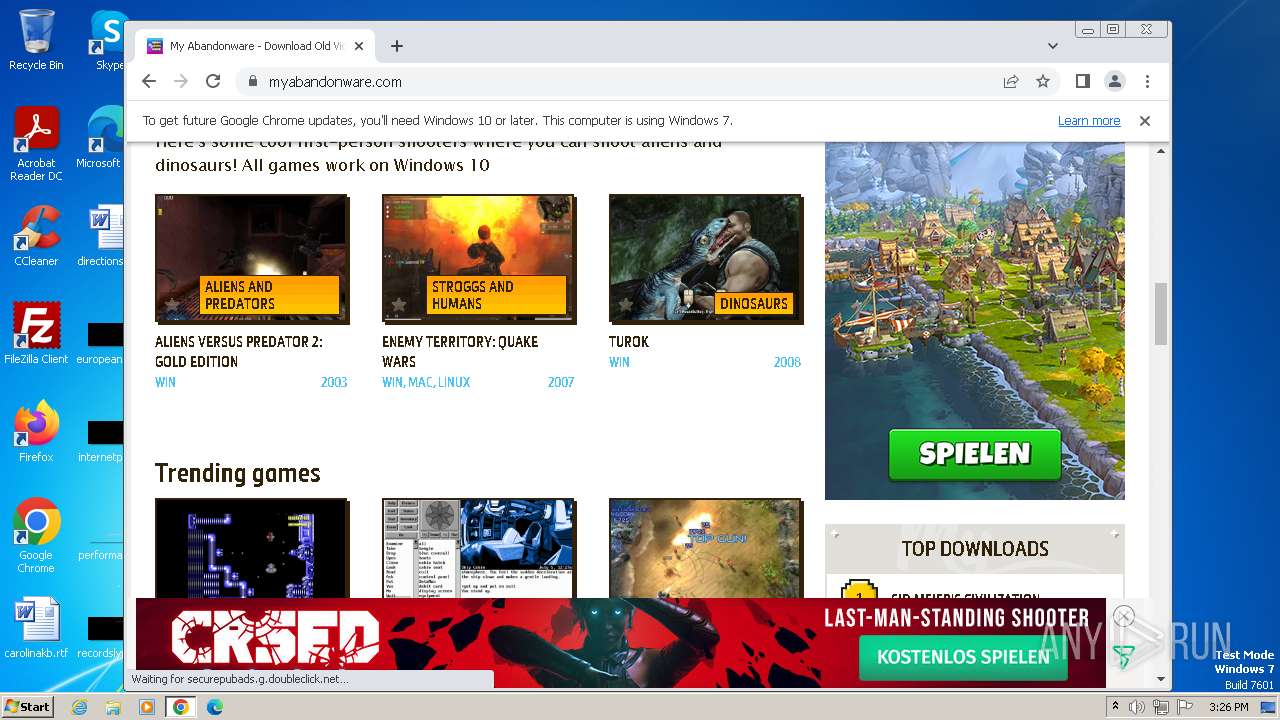This screenshot has width=1280, height=720.
Task: Open the TUROK title link
Action: point(629,342)
